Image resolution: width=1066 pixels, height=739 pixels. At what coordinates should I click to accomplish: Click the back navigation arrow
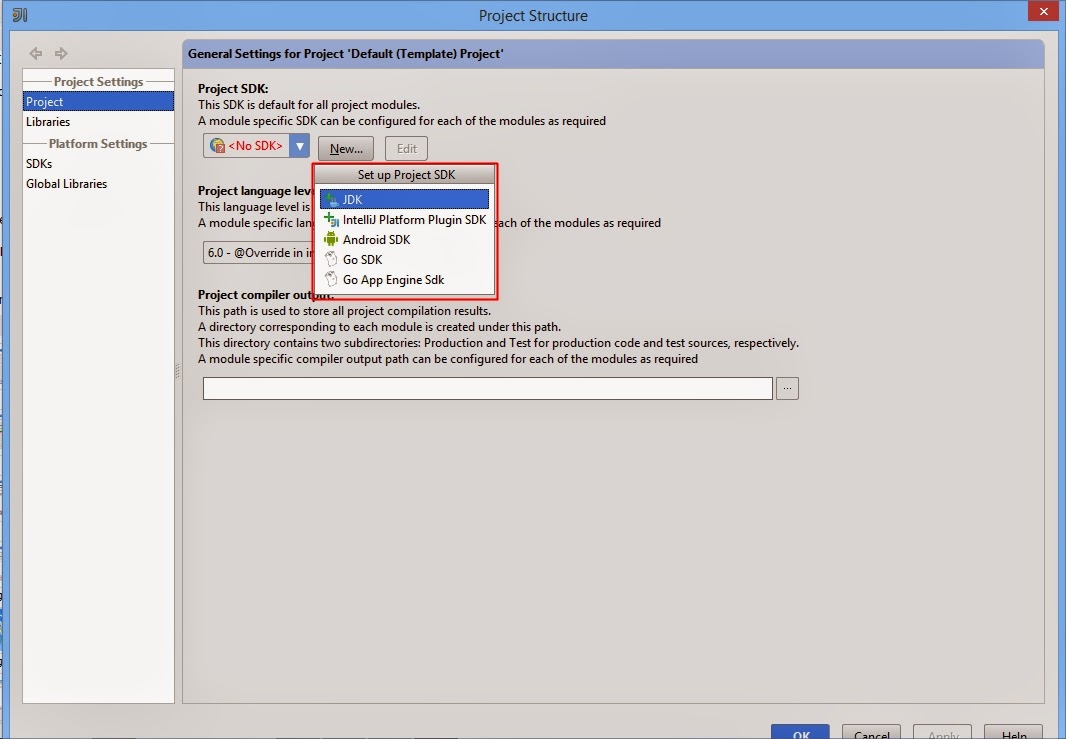[35, 53]
